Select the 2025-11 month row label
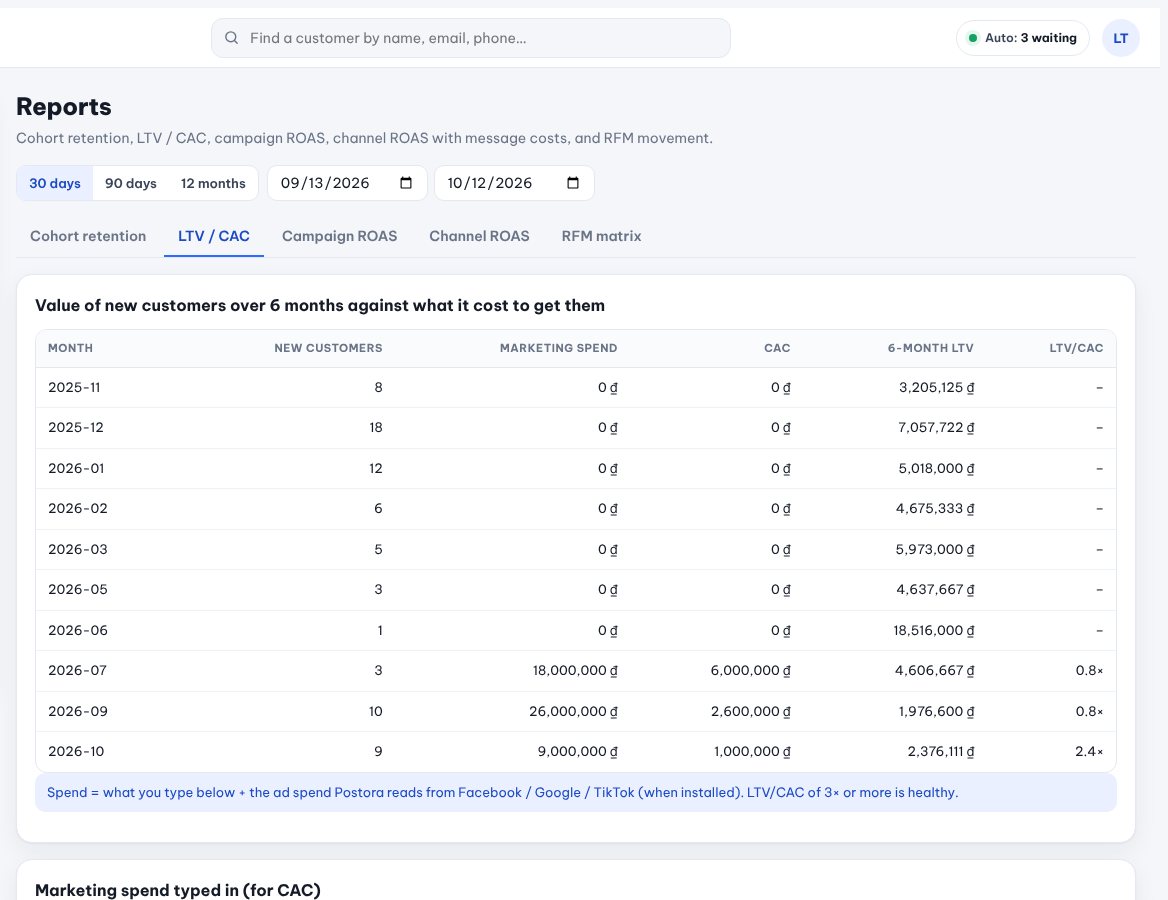1168x900 pixels. point(74,387)
